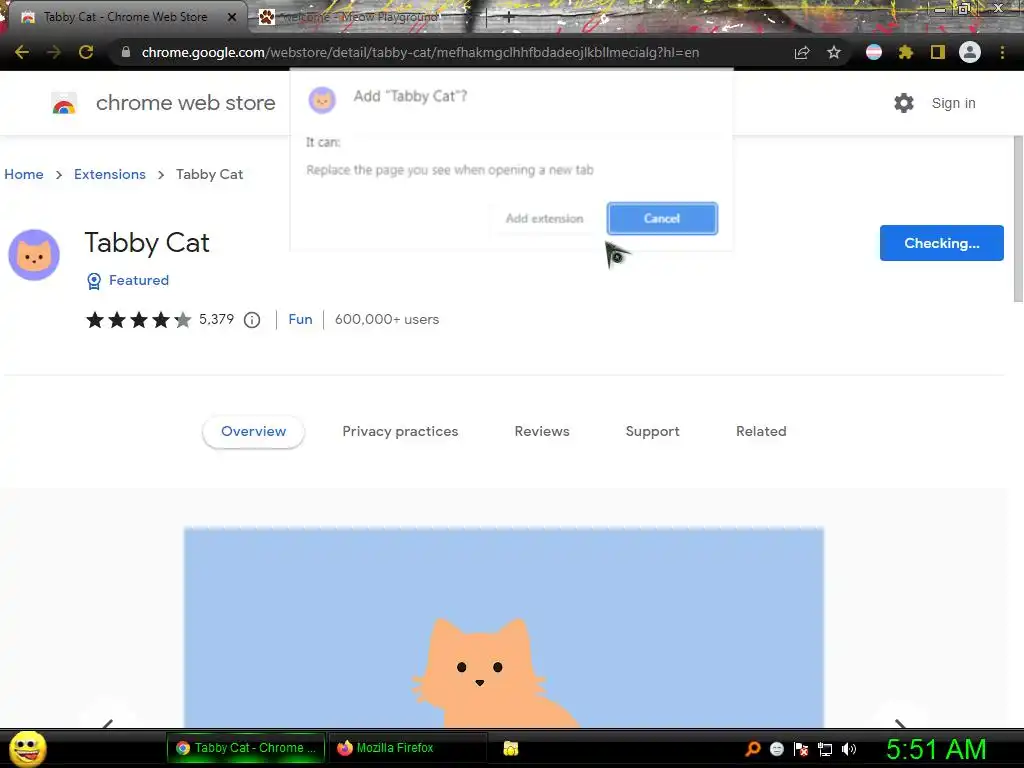Click Sign in link

click(953, 103)
